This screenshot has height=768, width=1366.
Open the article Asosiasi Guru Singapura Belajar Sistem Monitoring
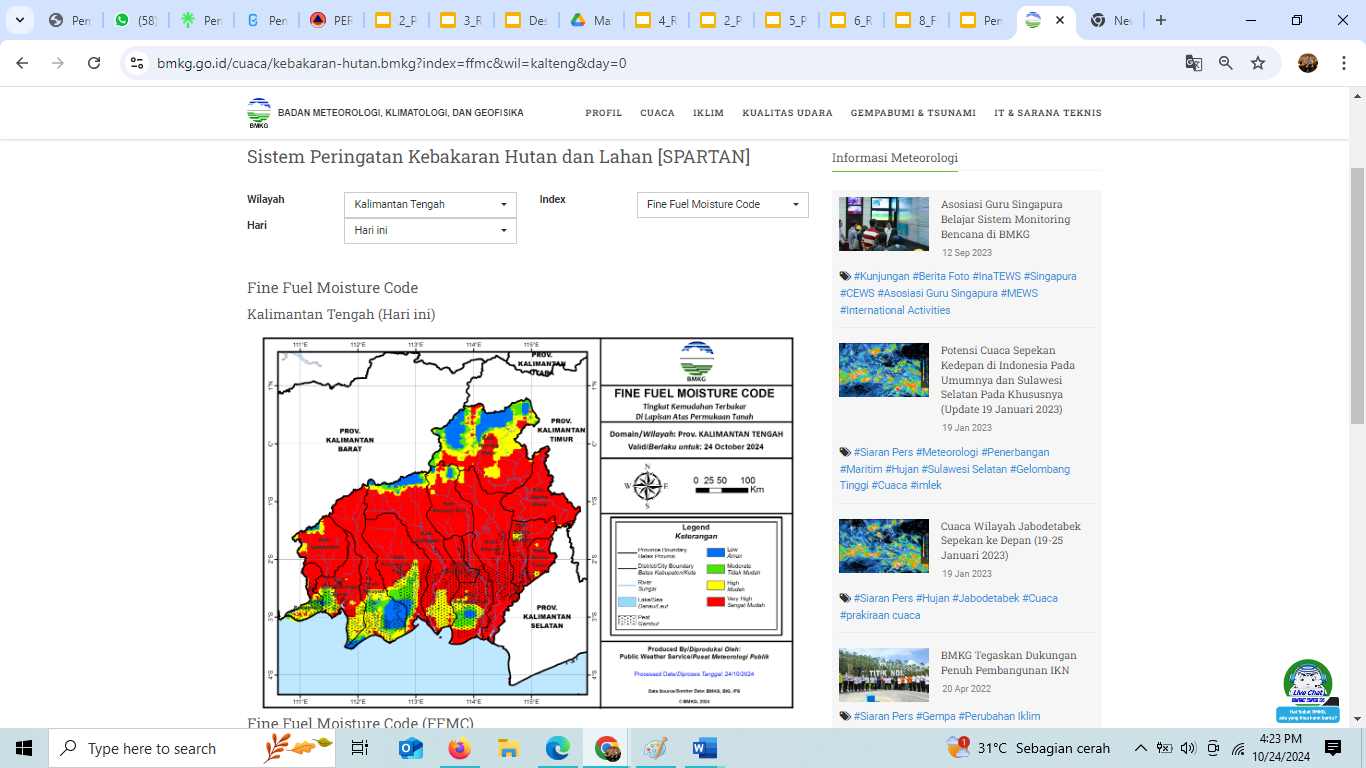(1005, 219)
